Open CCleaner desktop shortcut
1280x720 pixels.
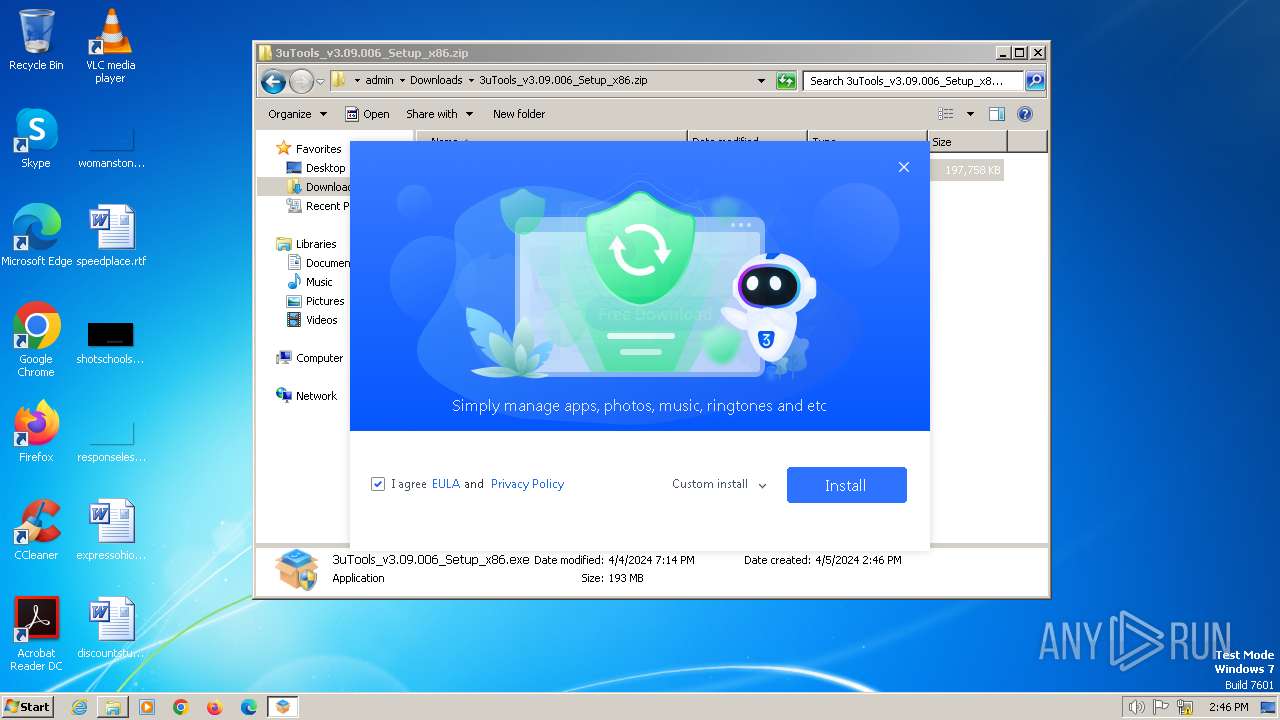(x=36, y=530)
